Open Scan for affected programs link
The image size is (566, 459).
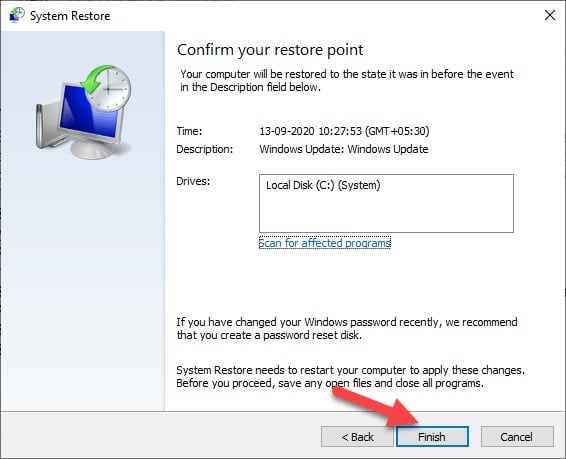pos(325,243)
